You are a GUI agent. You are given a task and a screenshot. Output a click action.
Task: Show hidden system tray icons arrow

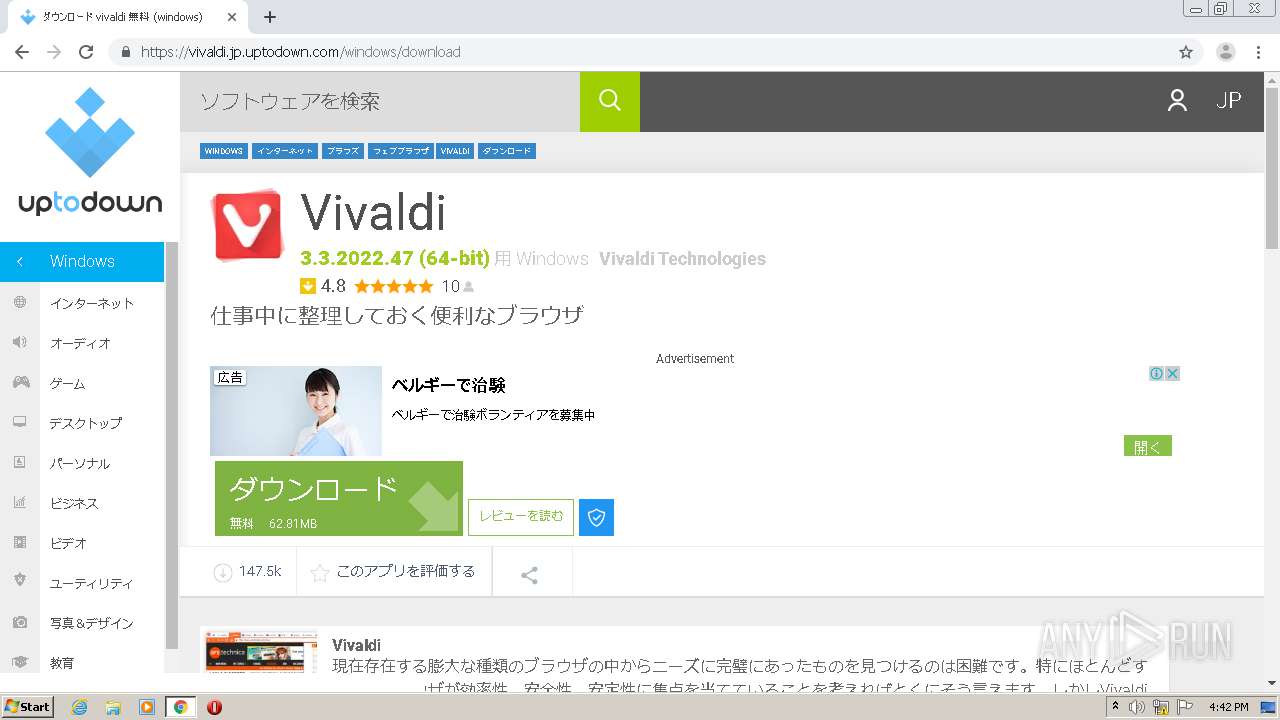[1115, 707]
